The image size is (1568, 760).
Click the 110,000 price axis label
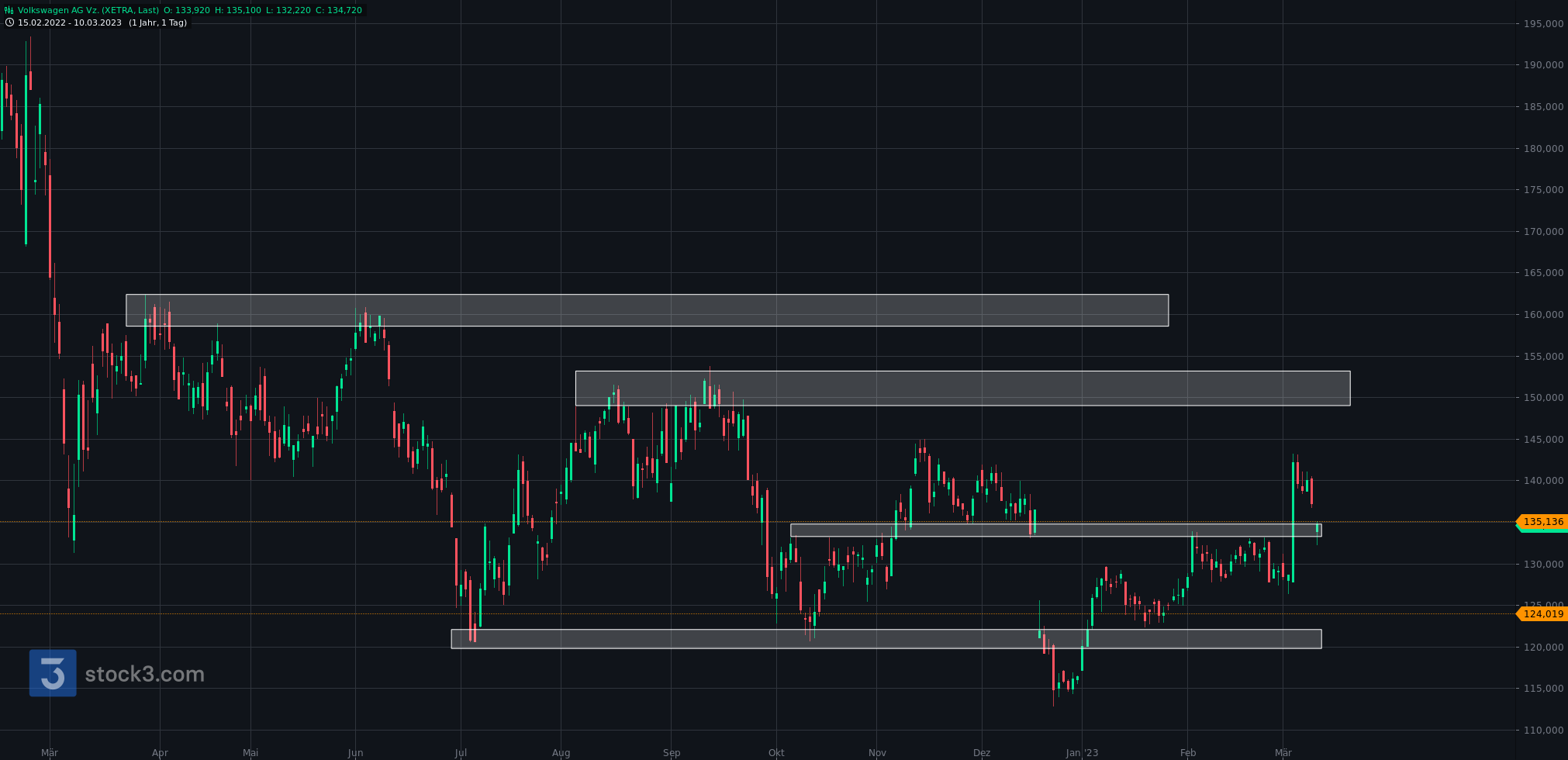point(1543,731)
